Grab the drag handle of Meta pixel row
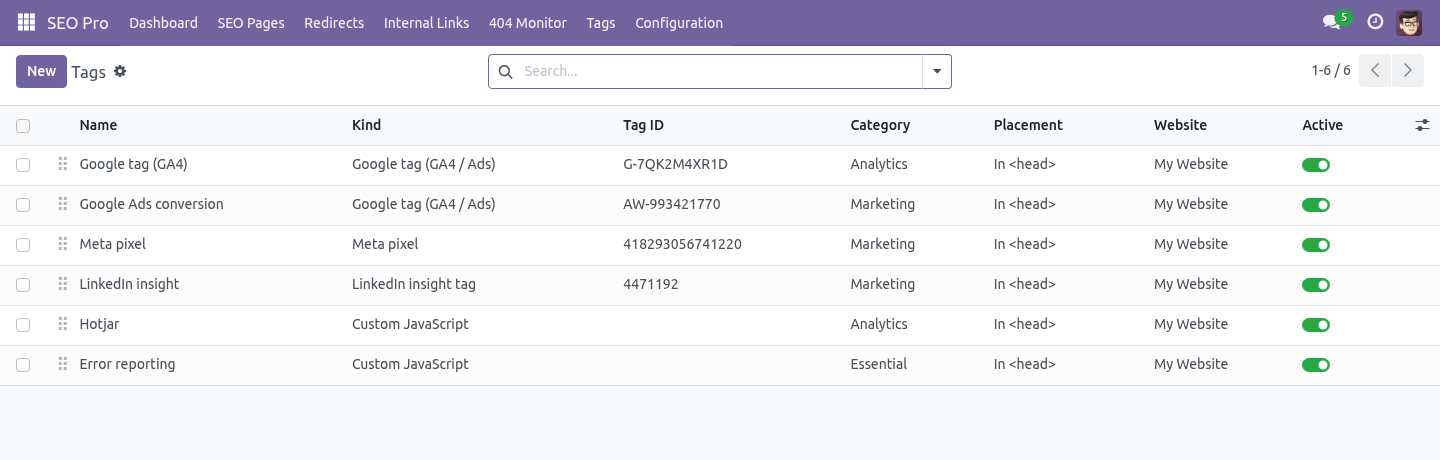This screenshot has height=460, width=1440. coord(62,244)
